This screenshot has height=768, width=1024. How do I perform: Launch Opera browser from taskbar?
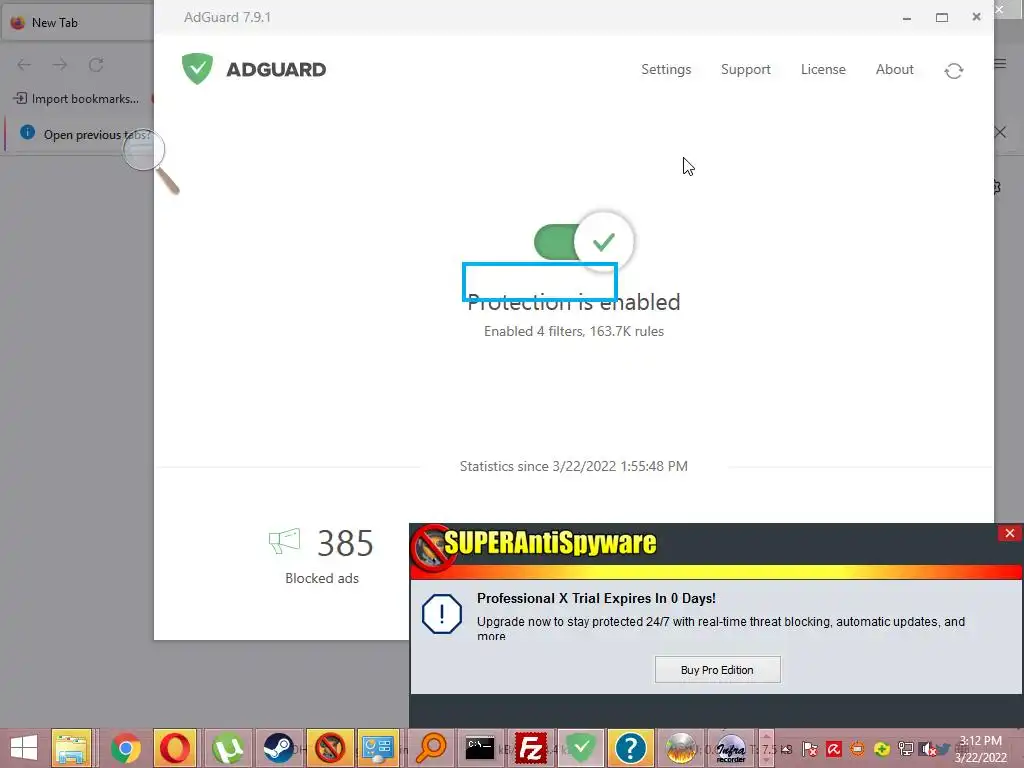click(x=175, y=748)
